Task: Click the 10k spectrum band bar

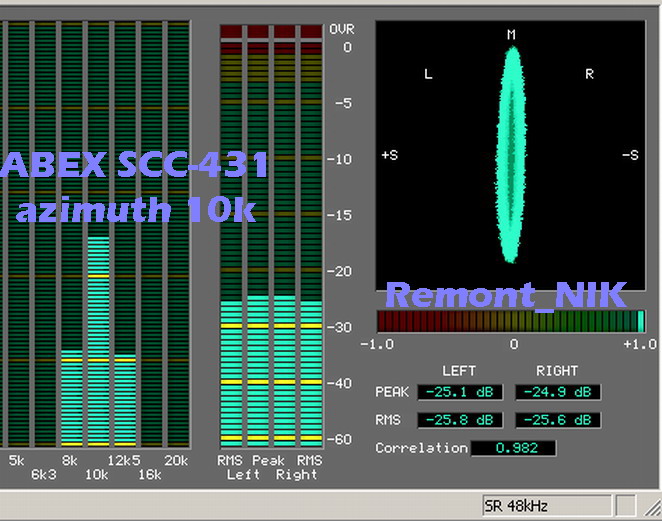Action: click(x=97, y=340)
